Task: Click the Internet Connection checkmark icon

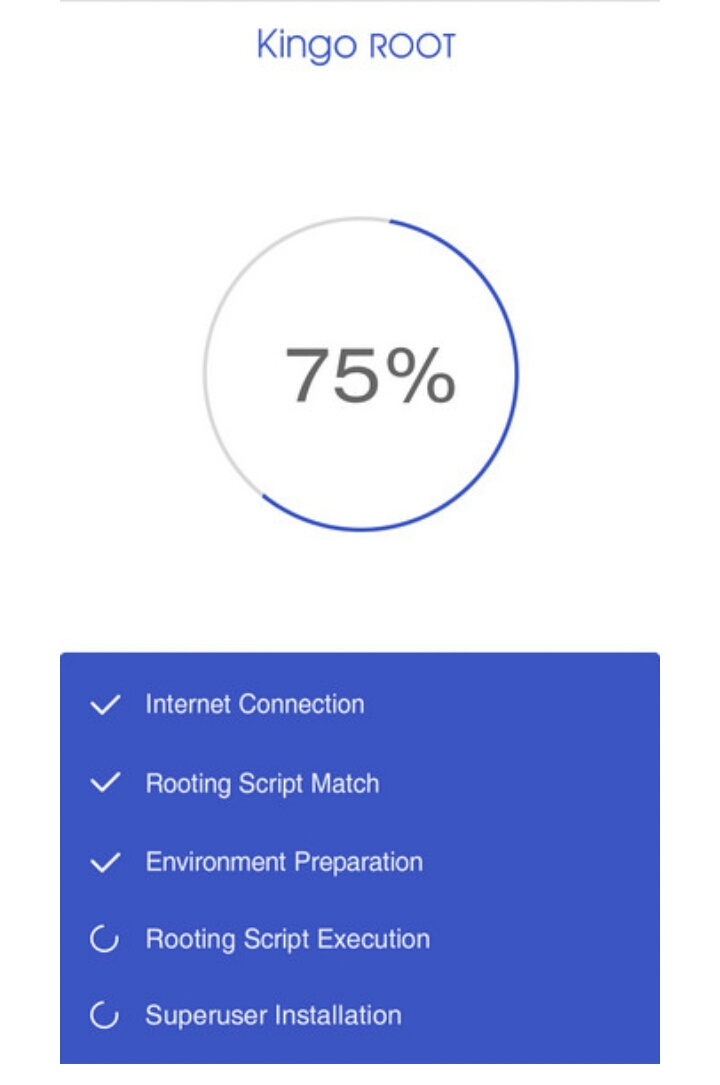Action: 105,705
